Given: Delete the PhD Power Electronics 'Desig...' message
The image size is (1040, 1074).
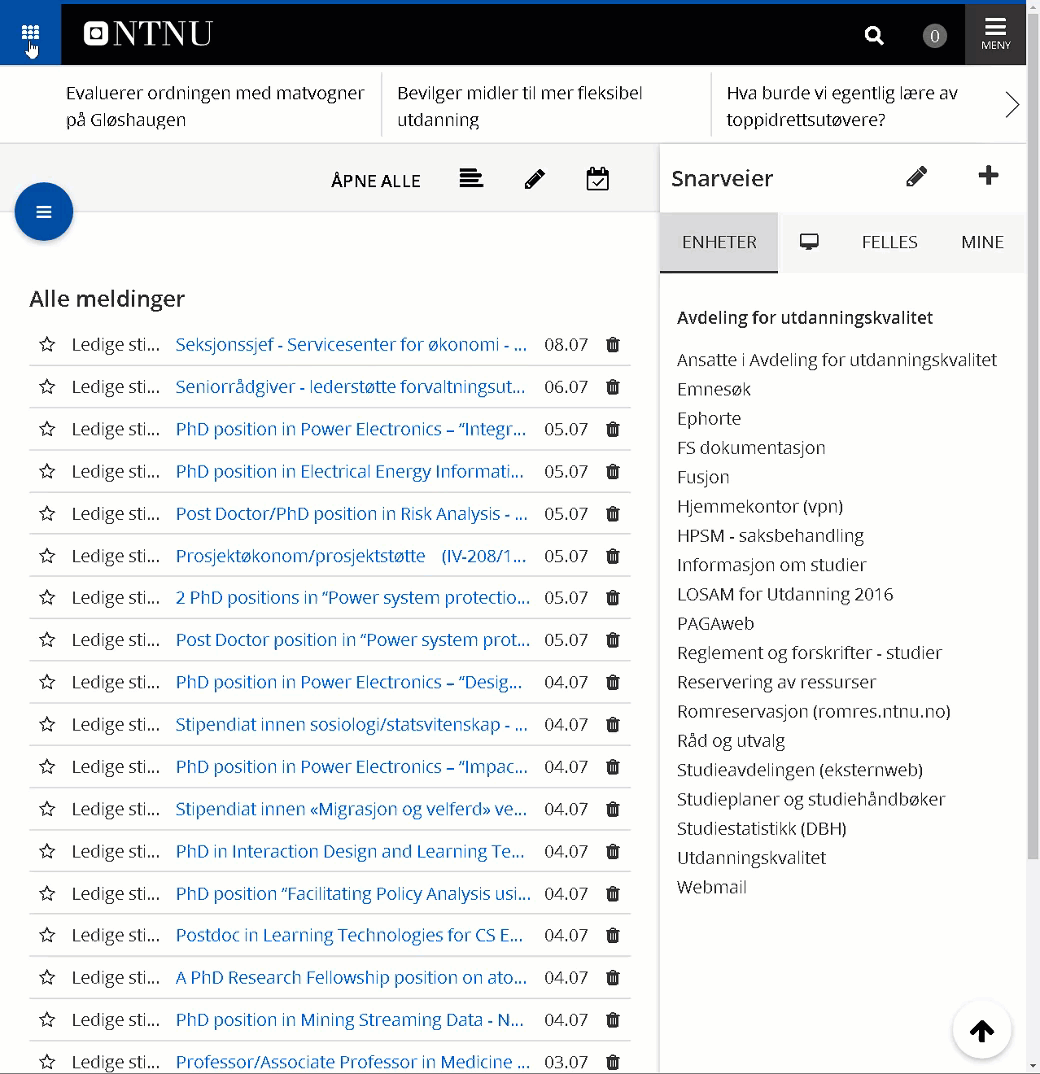Looking at the screenshot, I should pos(612,682).
